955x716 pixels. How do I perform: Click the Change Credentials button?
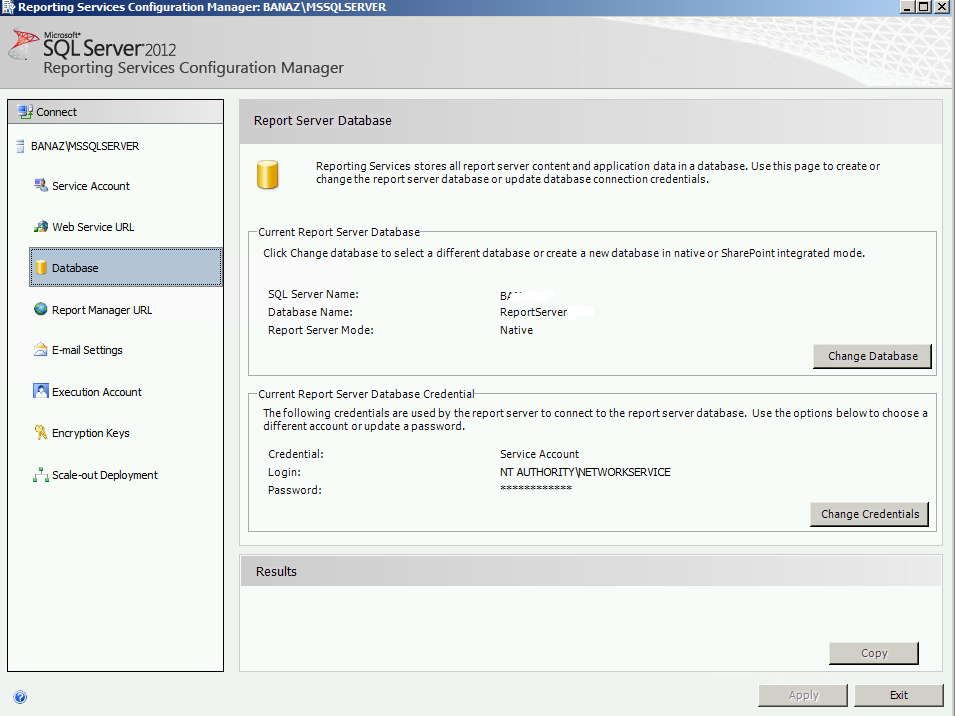click(870, 514)
